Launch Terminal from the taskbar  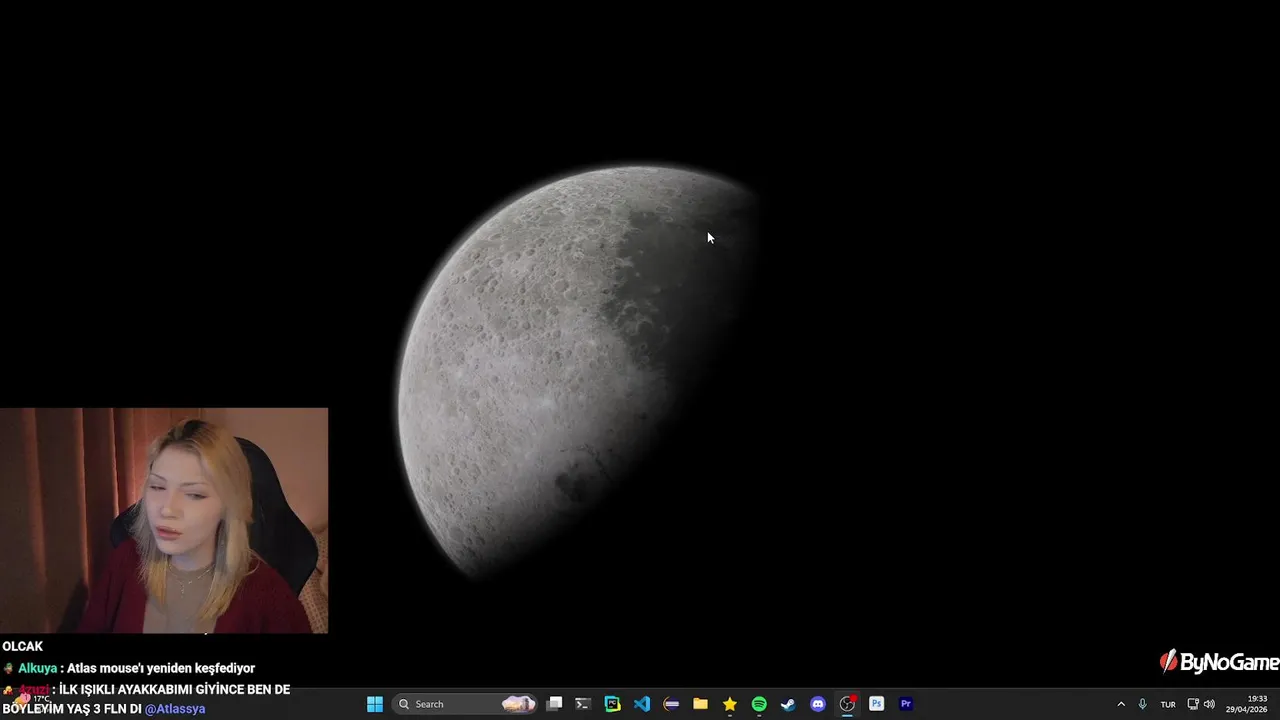[583, 704]
